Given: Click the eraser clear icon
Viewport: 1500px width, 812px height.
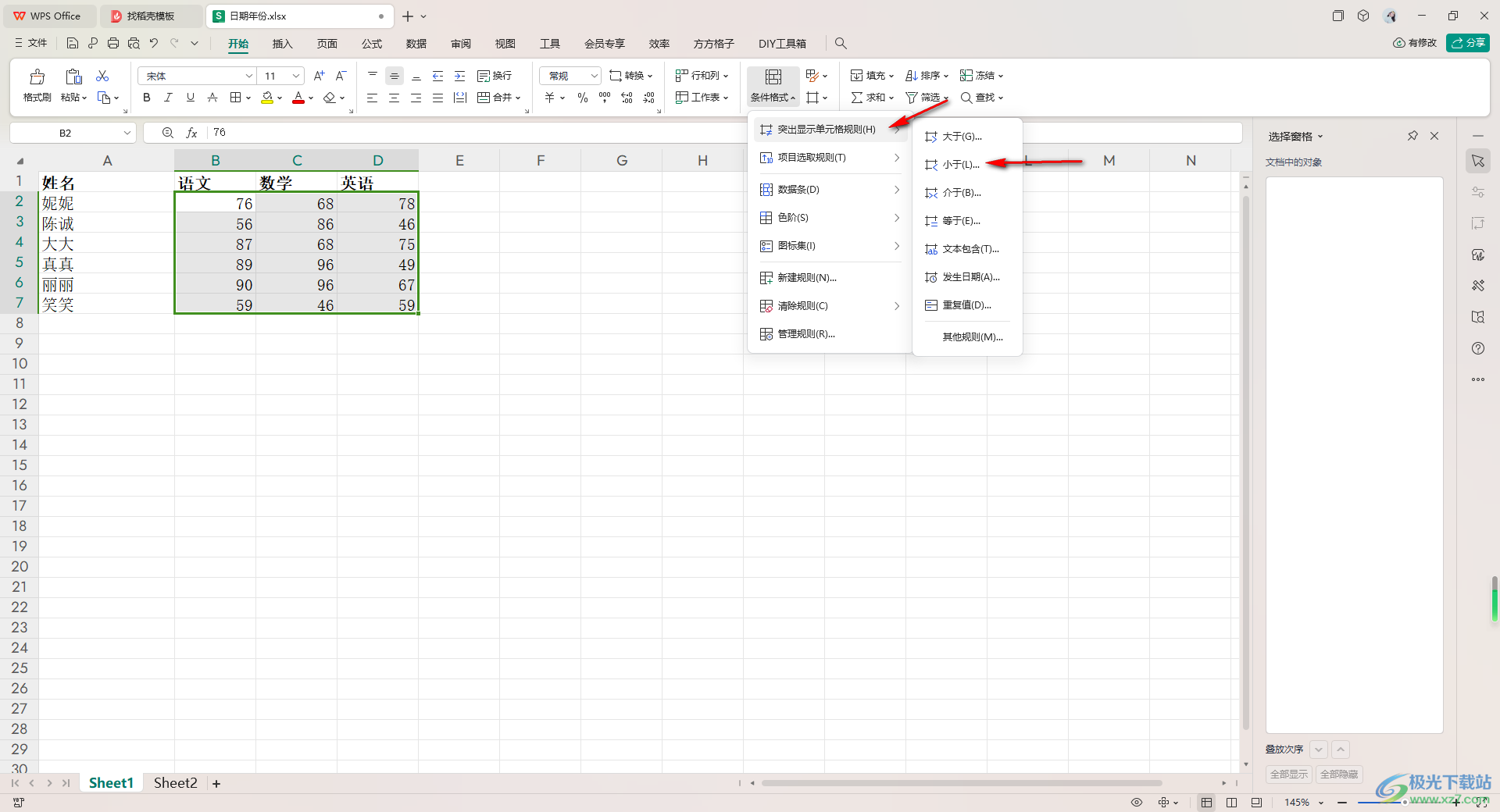Looking at the screenshot, I should pos(329,98).
